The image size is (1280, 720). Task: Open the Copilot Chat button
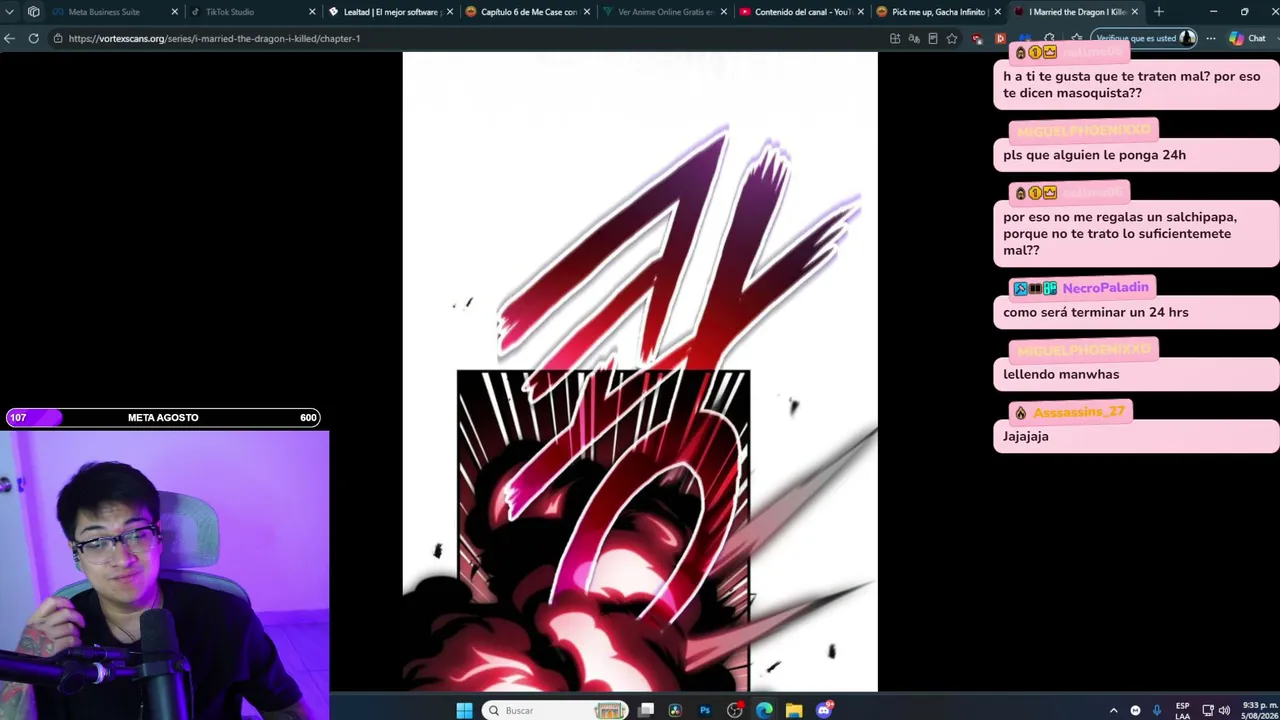[x=1248, y=38]
